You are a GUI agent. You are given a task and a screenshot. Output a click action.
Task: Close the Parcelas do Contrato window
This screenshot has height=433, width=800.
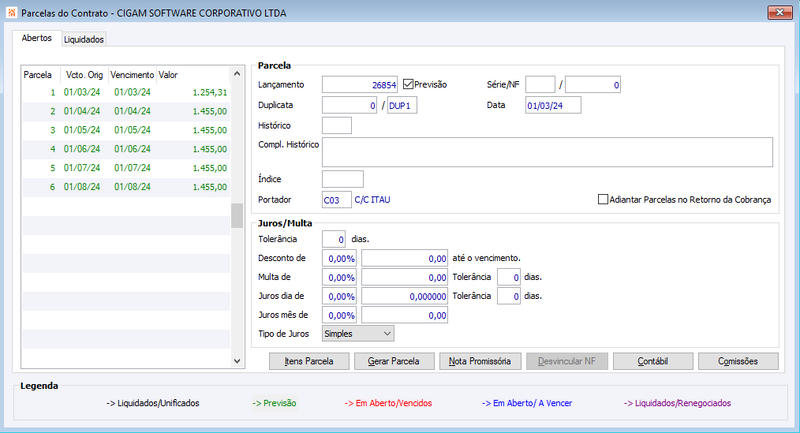pyautogui.click(x=780, y=13)
